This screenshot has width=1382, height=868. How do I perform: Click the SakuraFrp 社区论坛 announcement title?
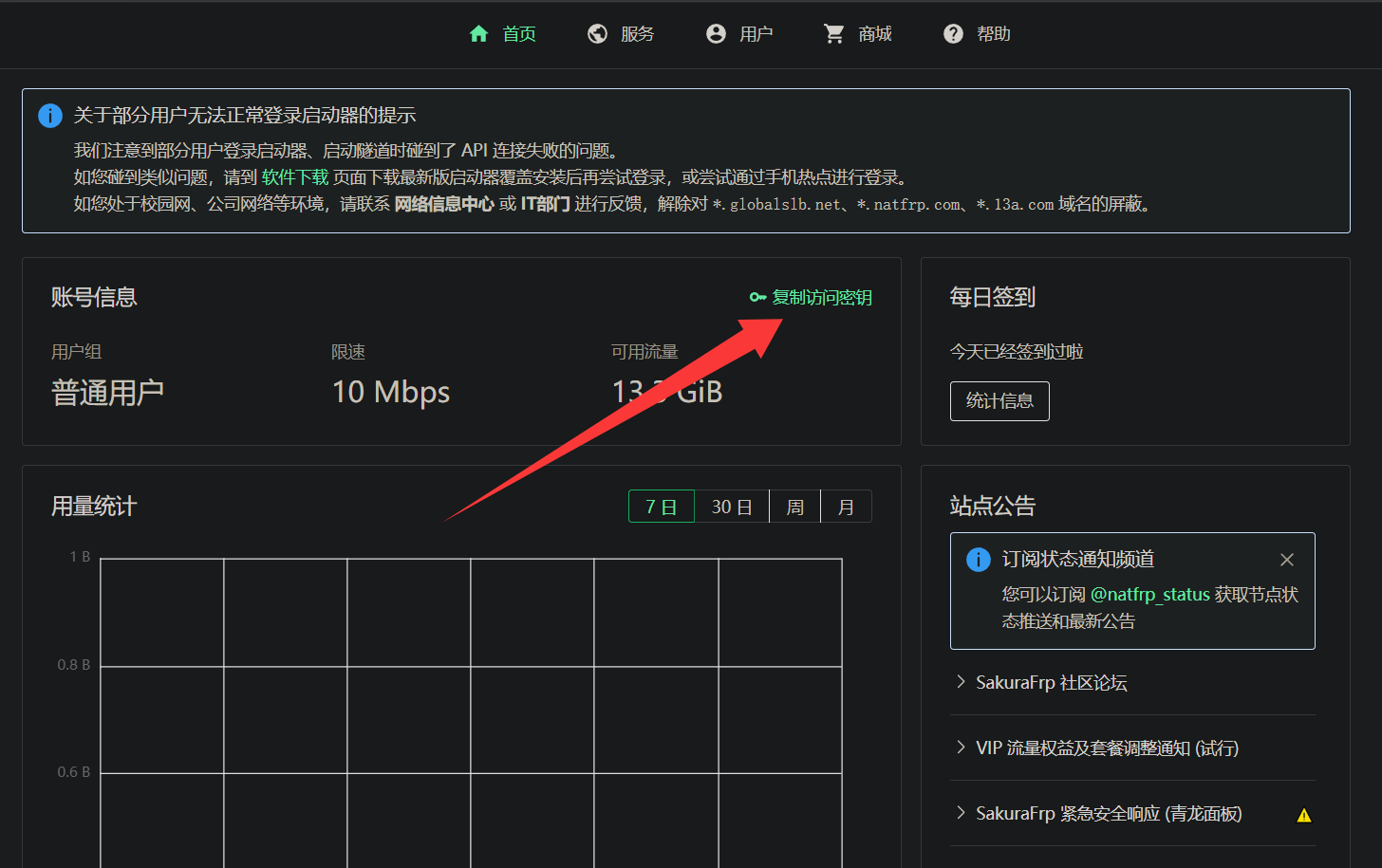pos(1052,683)
